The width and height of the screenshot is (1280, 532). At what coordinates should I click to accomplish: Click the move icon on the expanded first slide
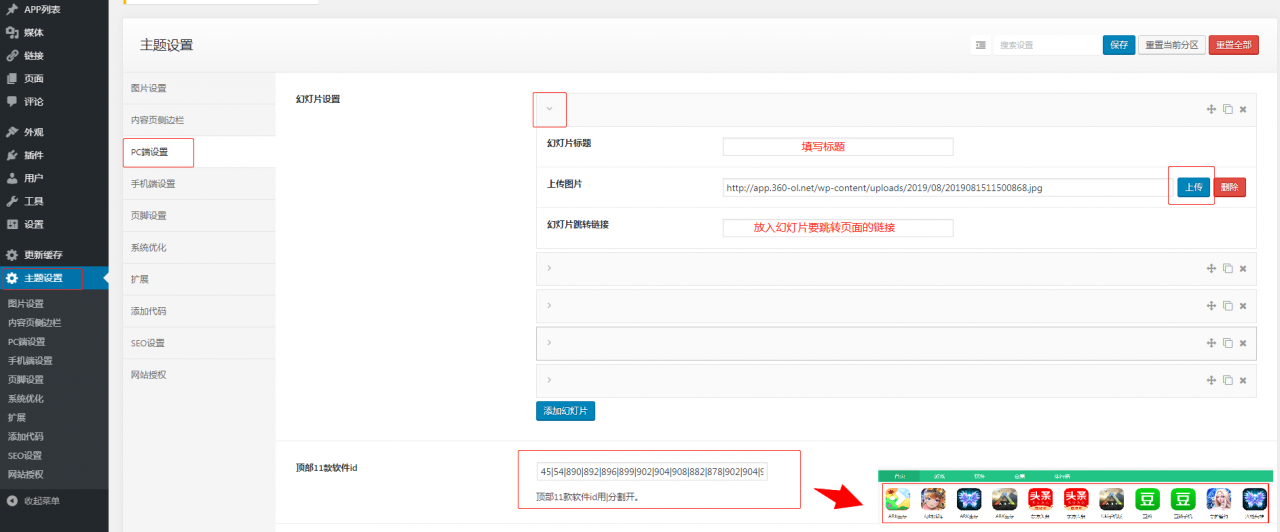1211,109
